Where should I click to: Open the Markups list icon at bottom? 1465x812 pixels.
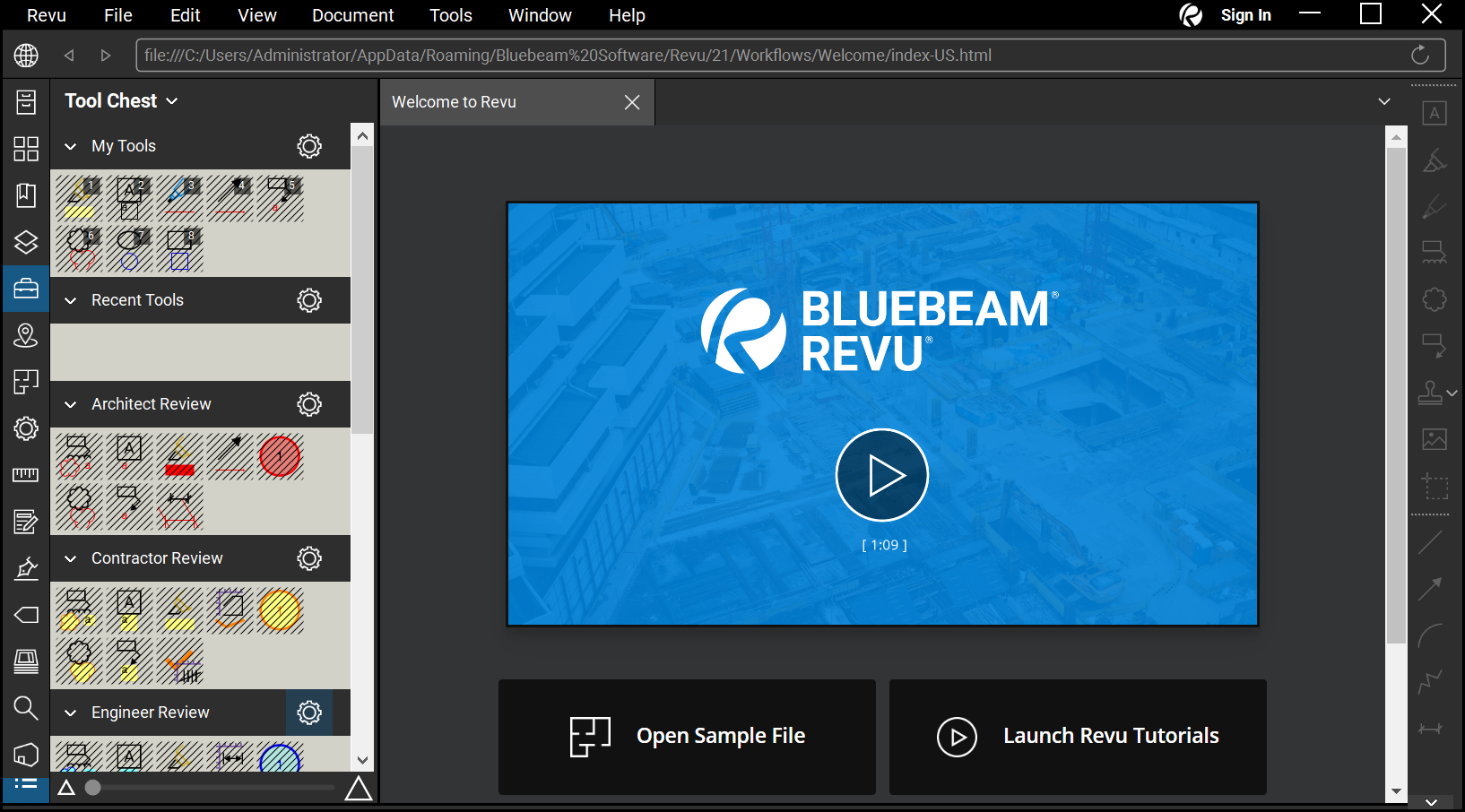point(26,785)
